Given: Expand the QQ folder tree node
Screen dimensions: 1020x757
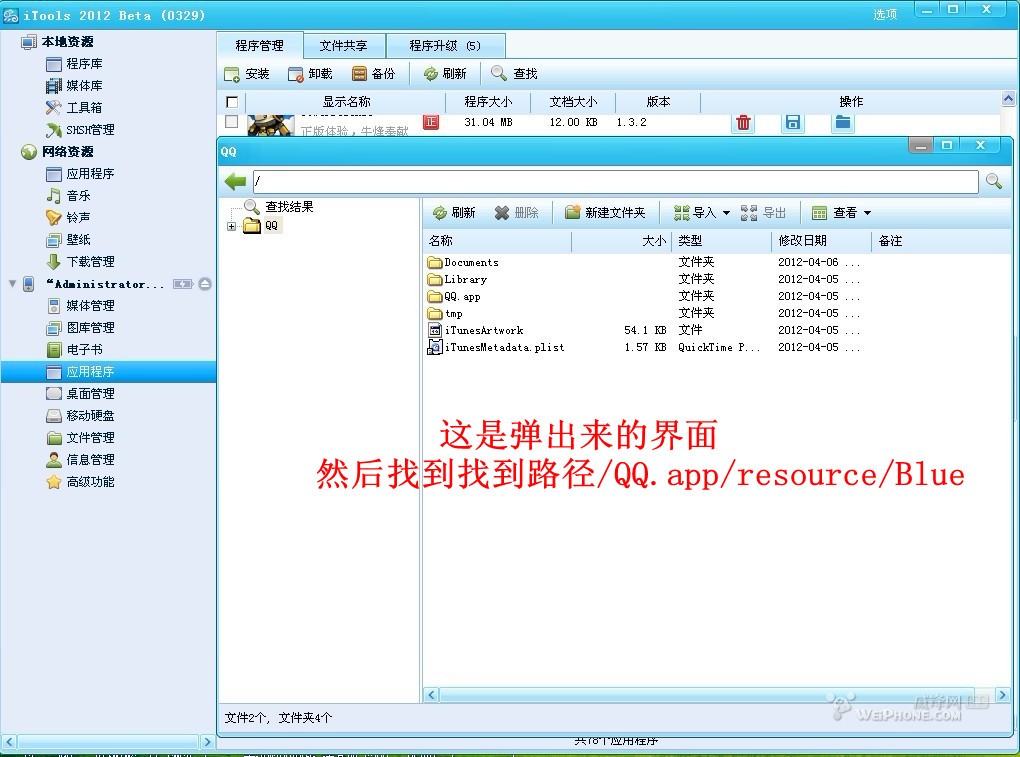Looking at the screenshot, I should click(232, 226).
